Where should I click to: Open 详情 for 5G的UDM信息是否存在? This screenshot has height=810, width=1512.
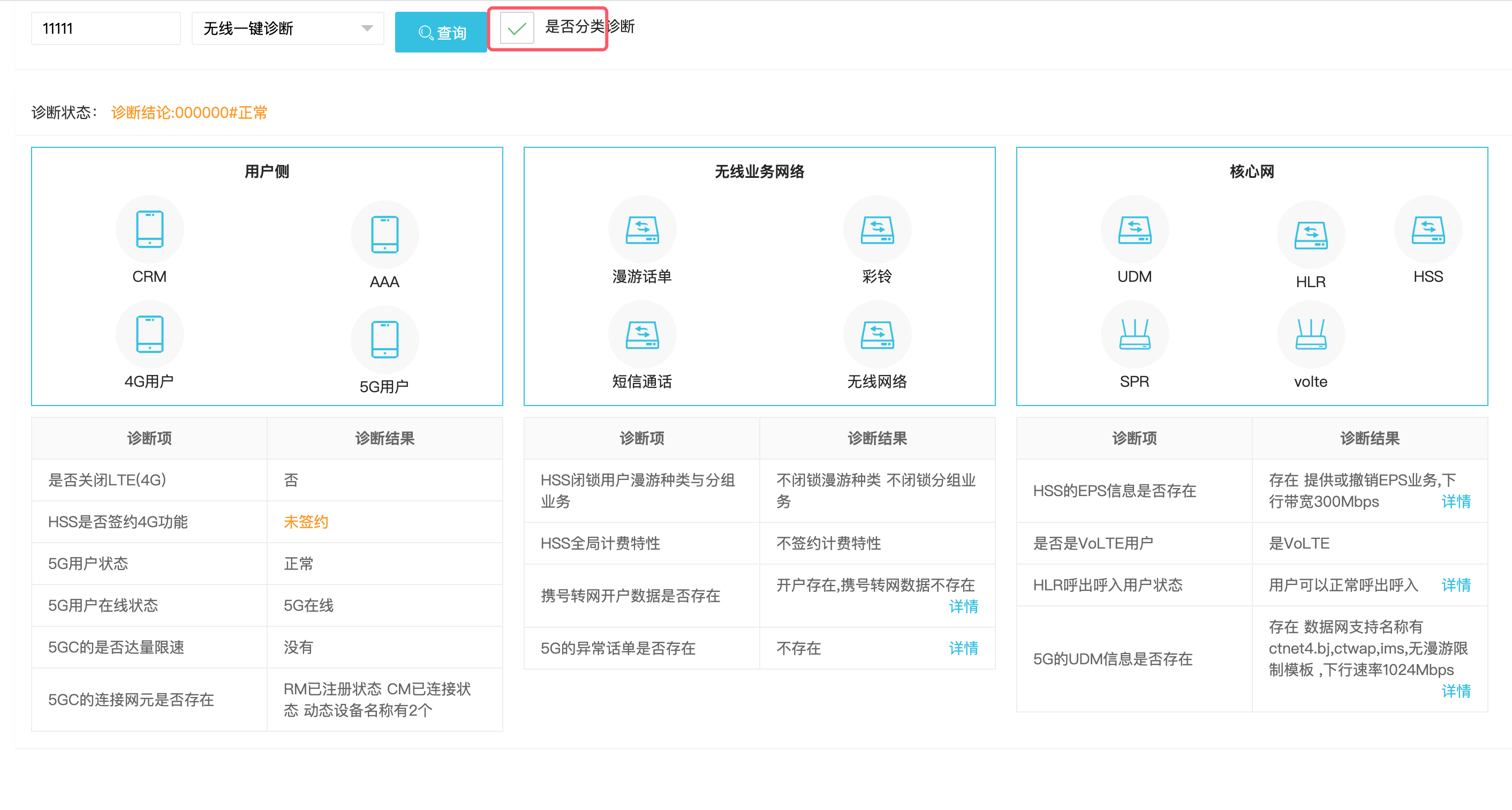point(1456,691)
